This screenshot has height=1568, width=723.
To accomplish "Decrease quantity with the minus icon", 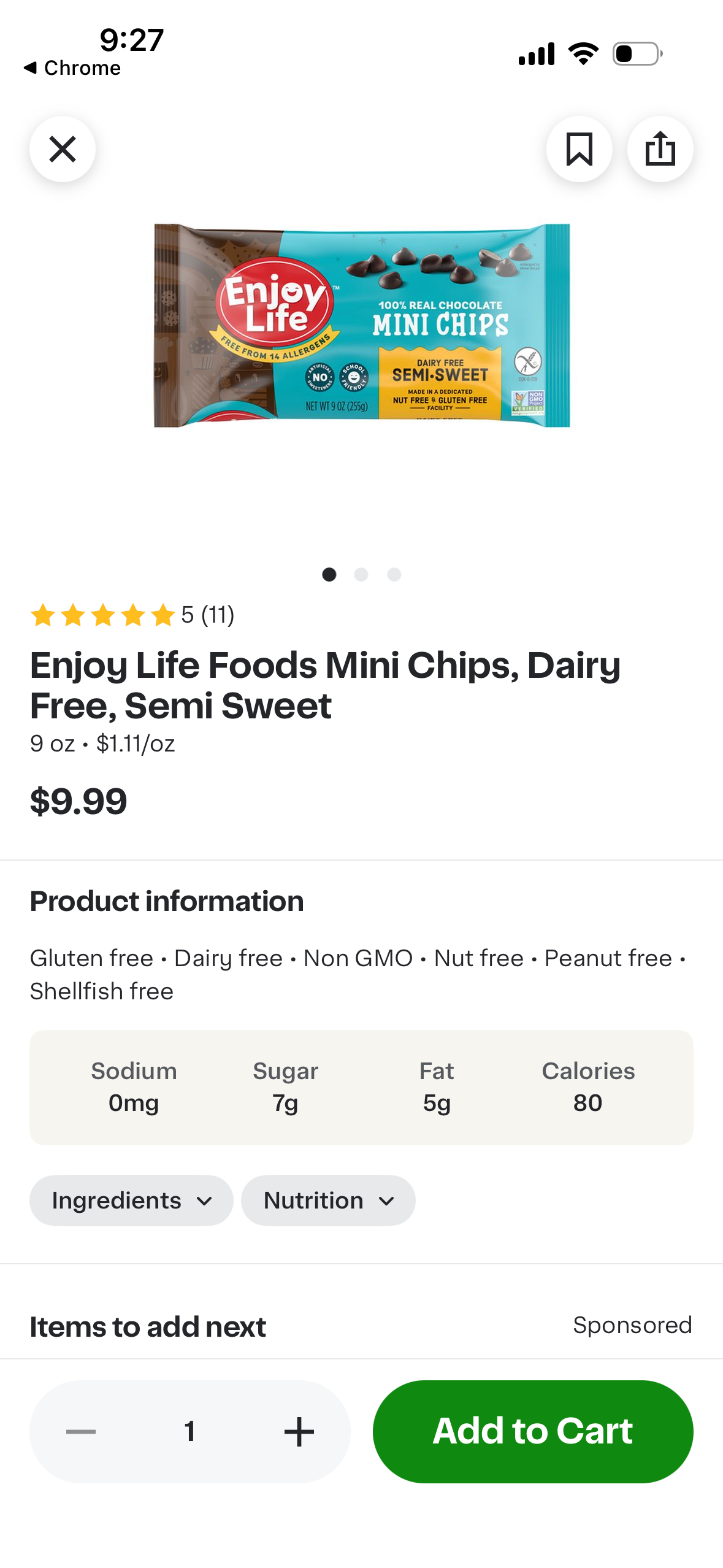I will coord(81,1432).
